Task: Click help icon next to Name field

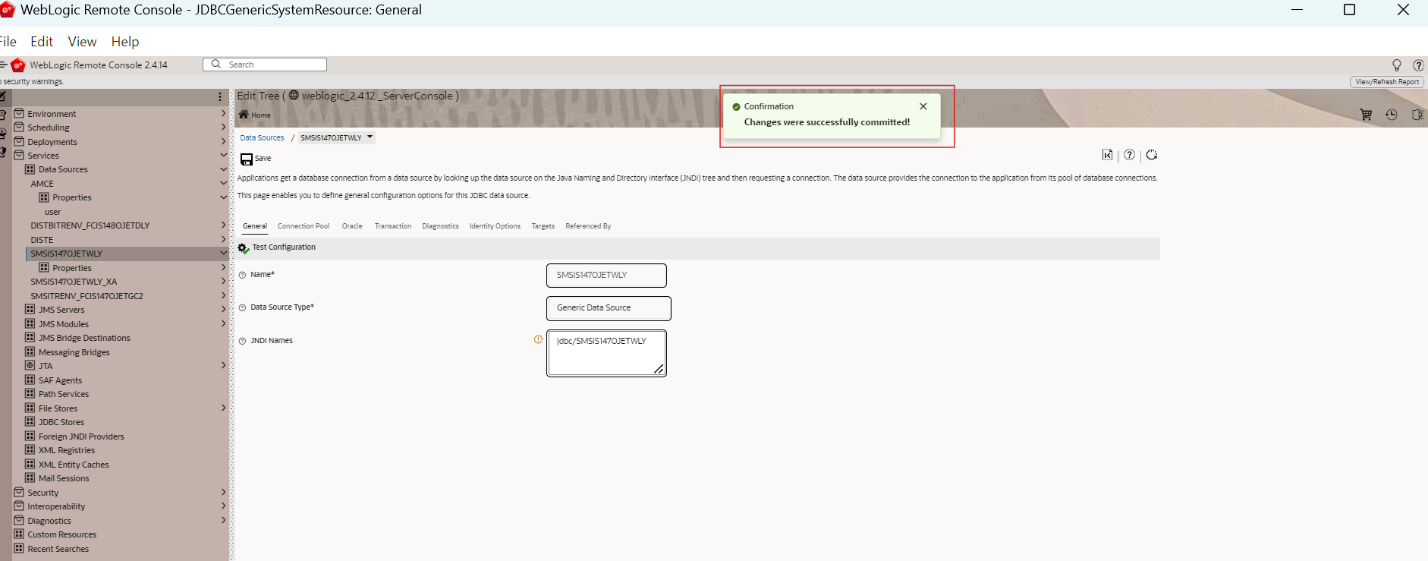Action: click(242, 274)
